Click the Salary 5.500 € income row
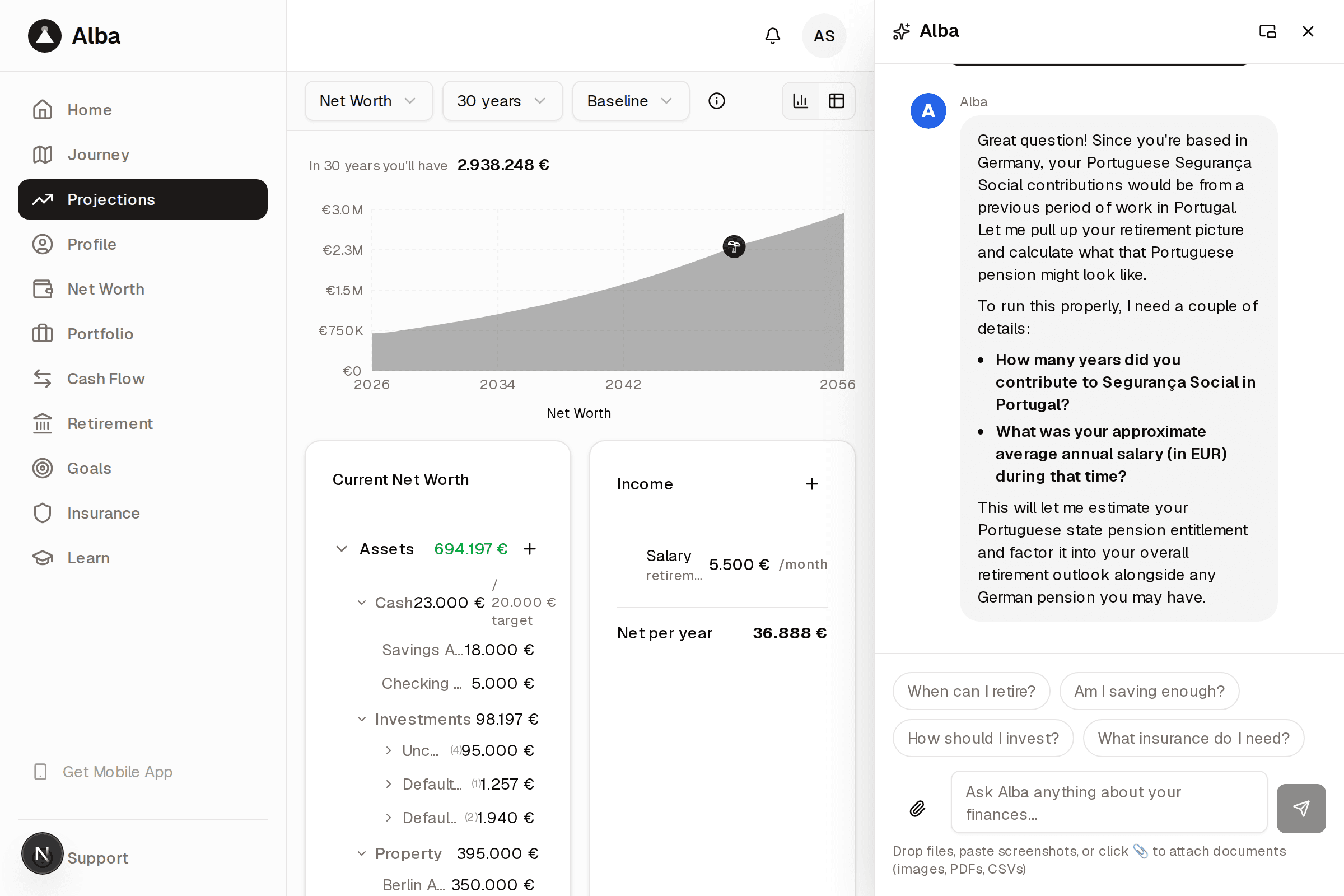The image size is (1344, 896). pos(722,564)
